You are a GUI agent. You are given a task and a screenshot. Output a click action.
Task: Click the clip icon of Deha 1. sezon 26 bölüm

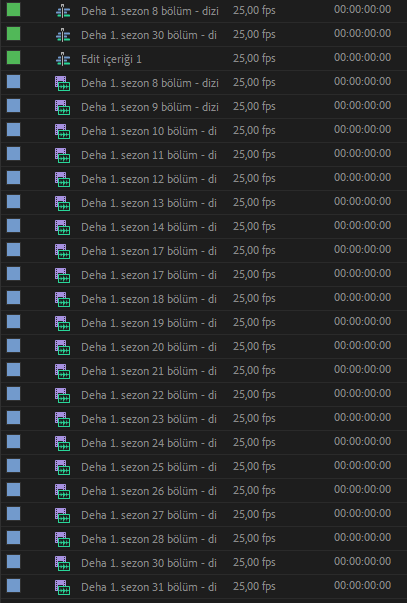point(62,491)
